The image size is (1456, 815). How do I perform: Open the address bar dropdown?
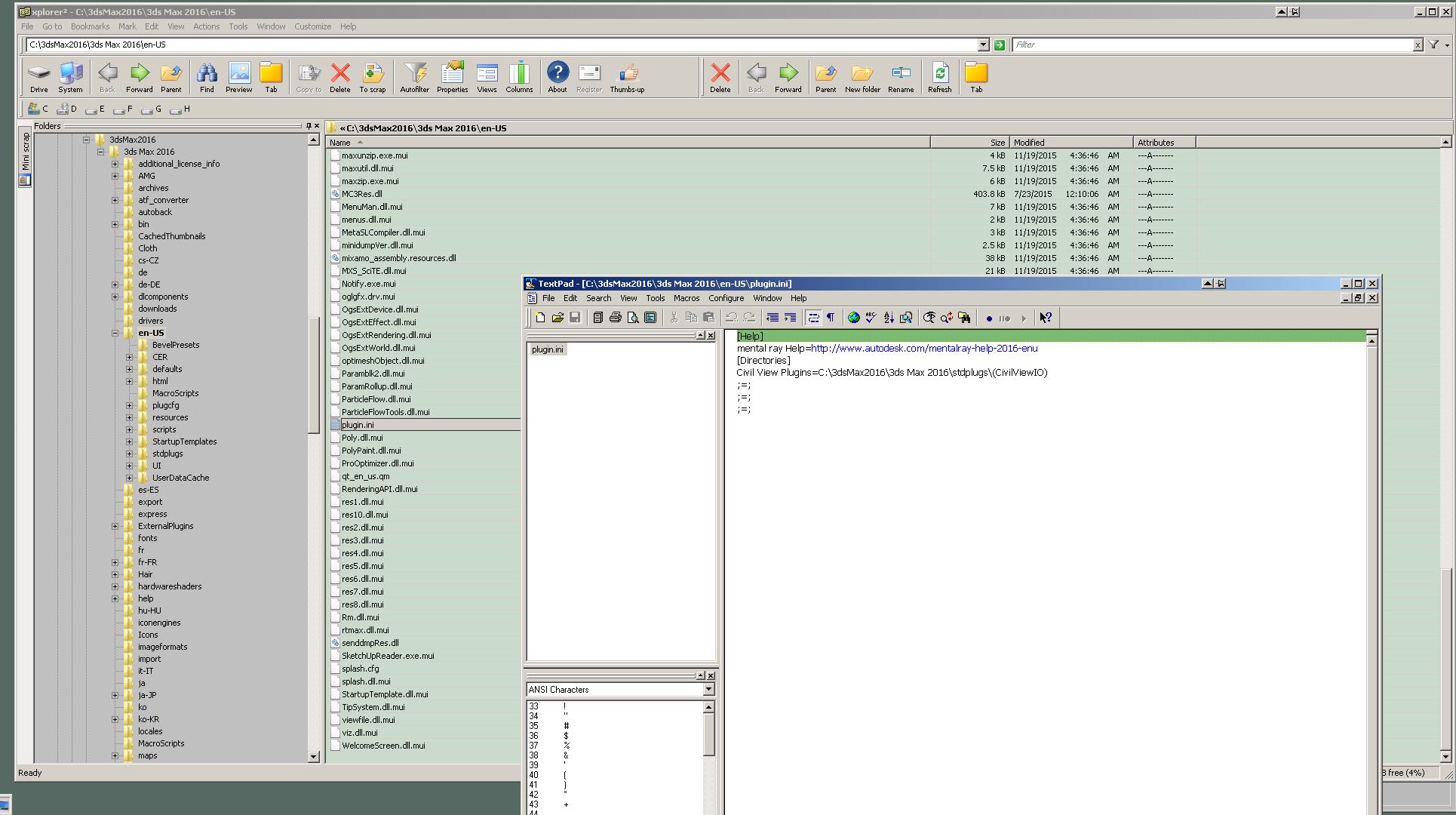[983, 45]
